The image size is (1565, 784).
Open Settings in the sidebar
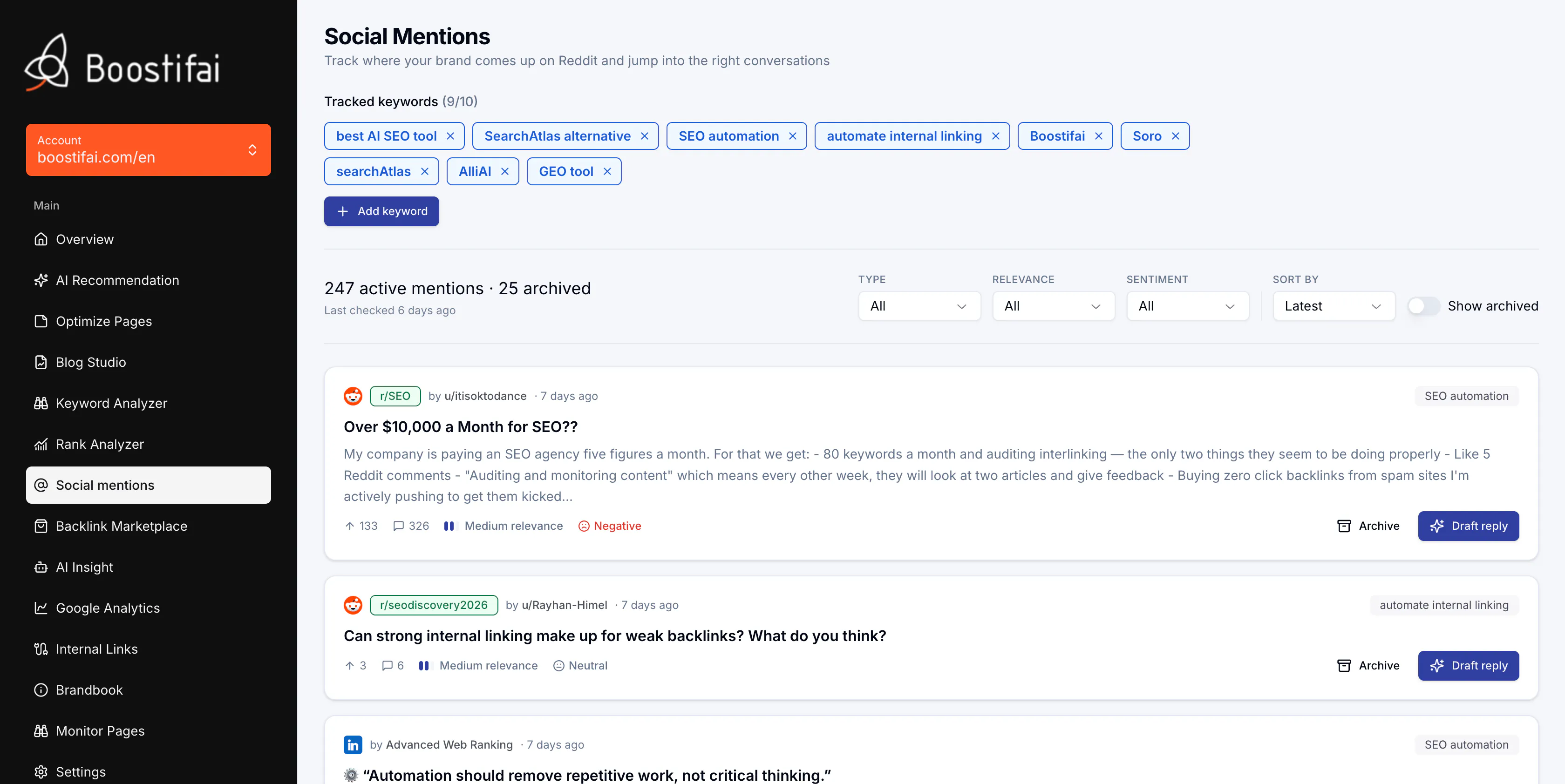tap(148, 771)
